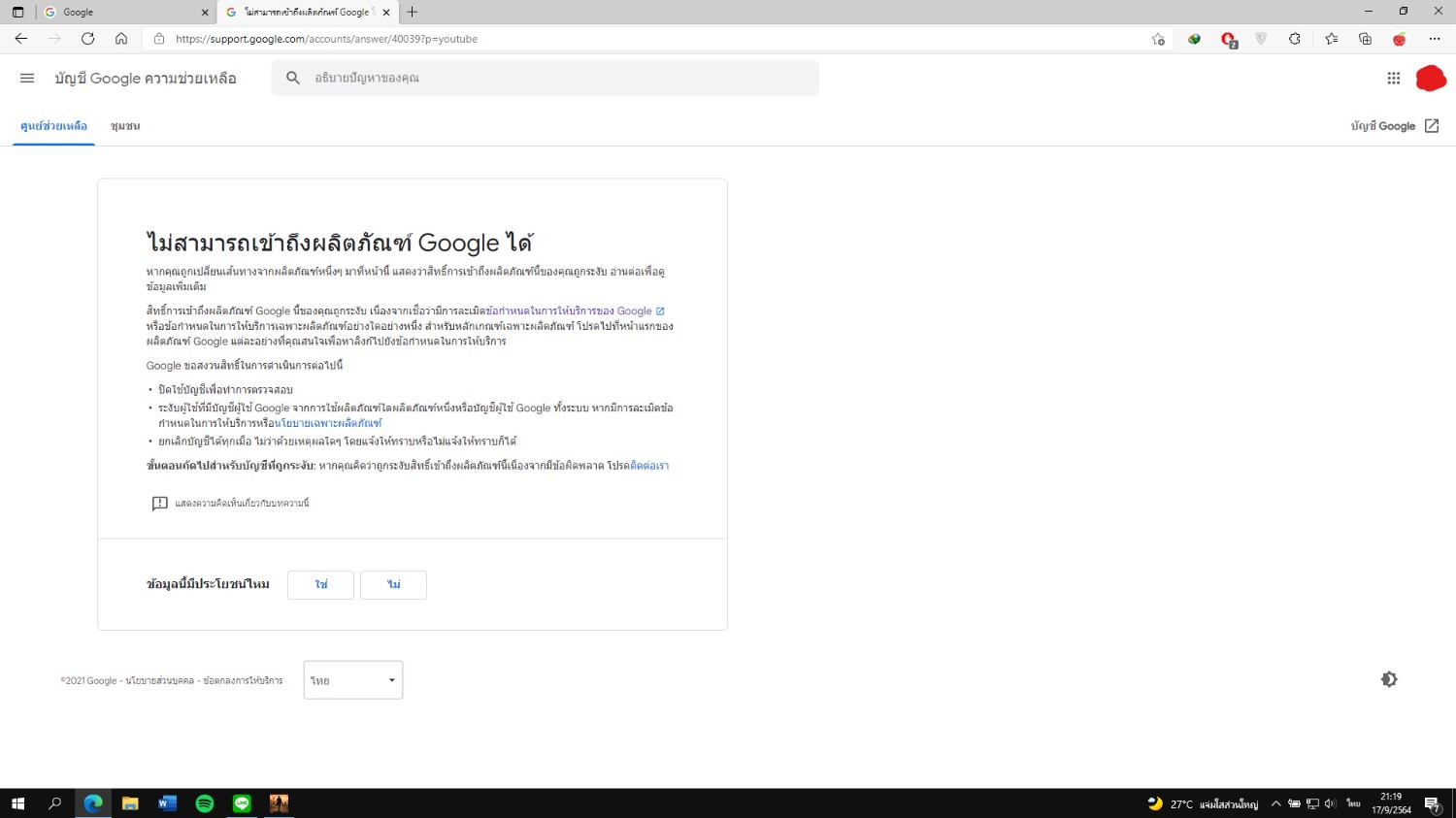Open Spotify from the taskbar
1456x818 pixels.
(205, 803)
